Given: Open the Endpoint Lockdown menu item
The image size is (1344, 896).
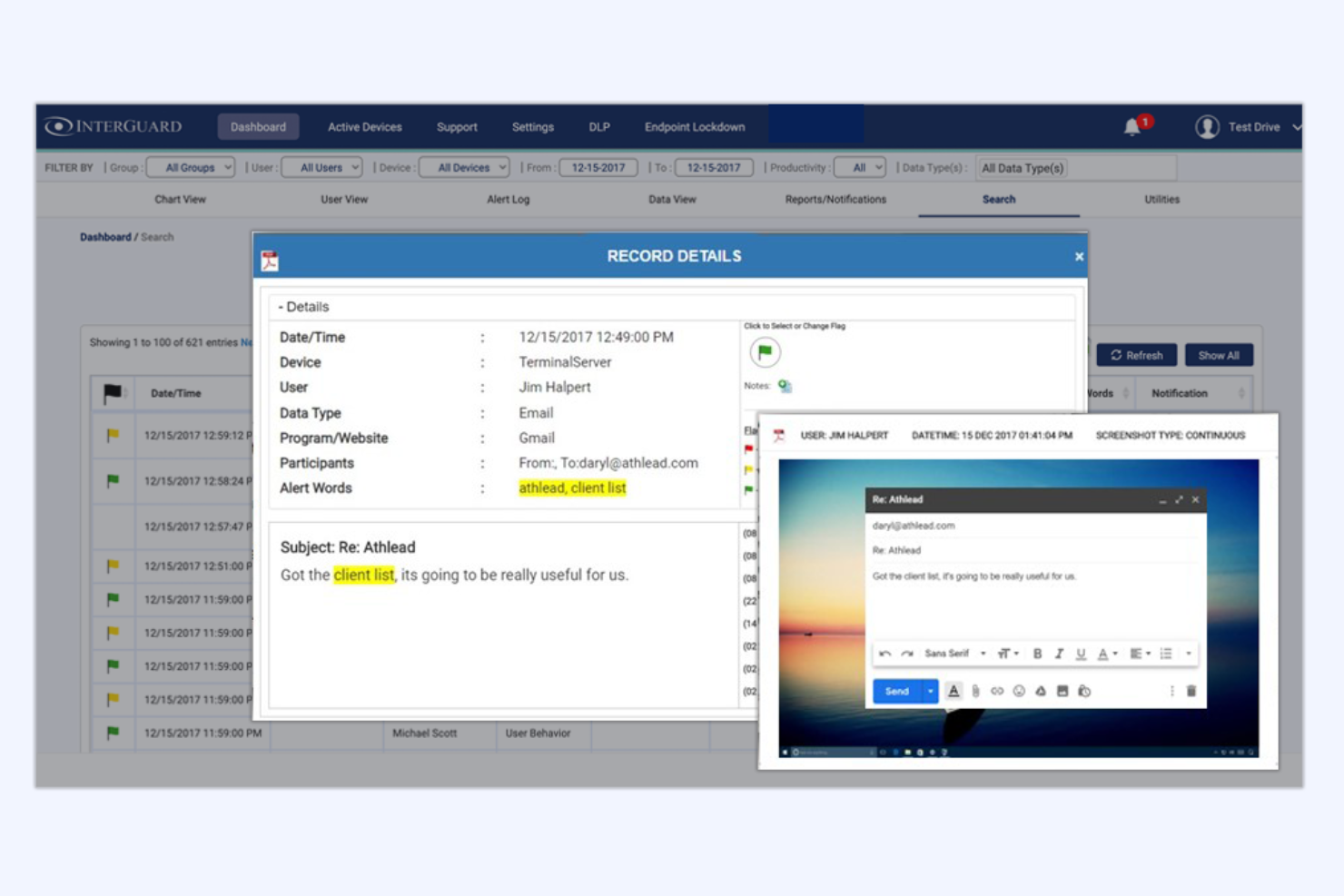Looking at the screenshot, I should pyautogui.click(x=695, y=127).
